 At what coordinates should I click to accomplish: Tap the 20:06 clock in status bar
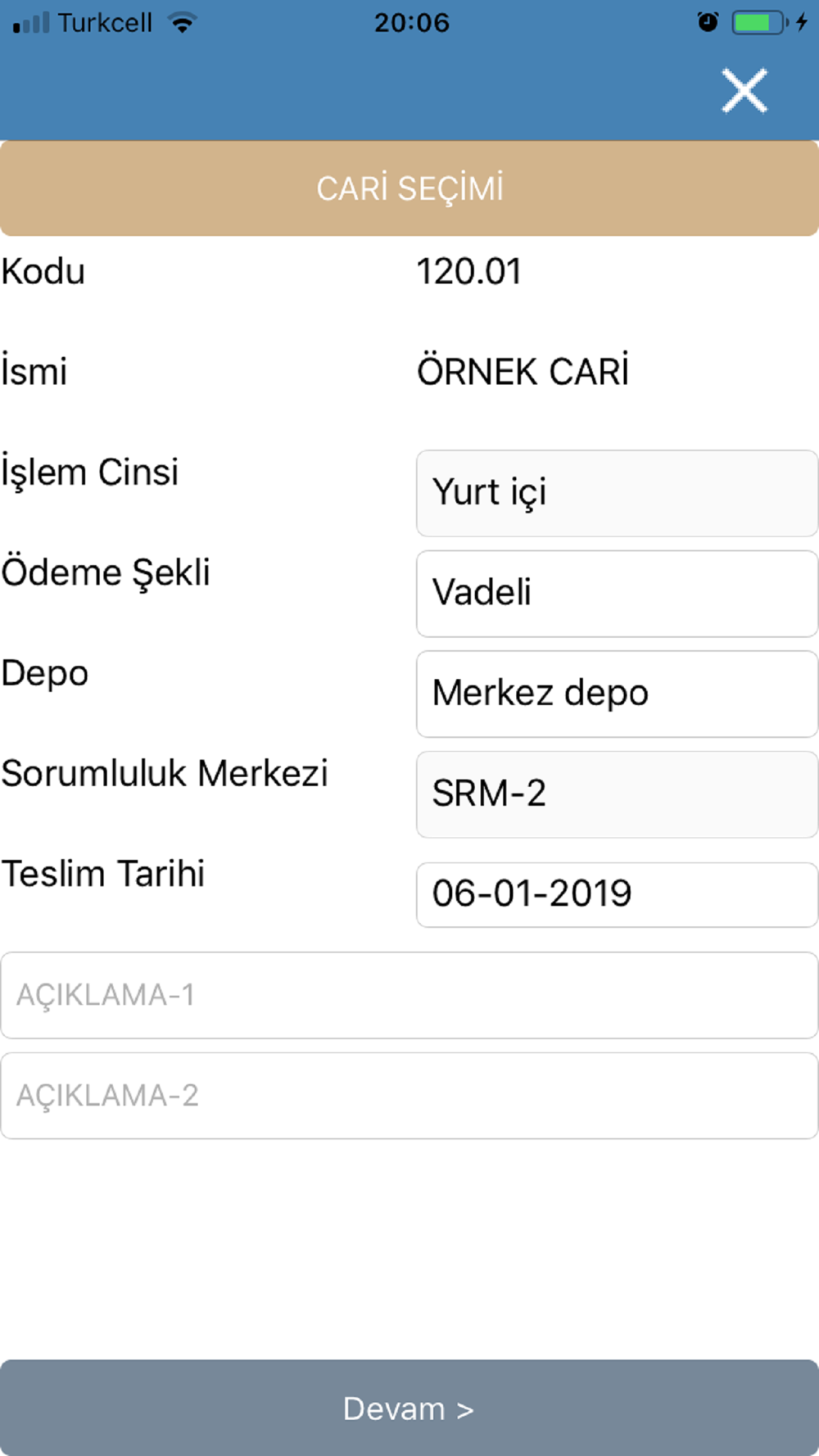[x=412, y=23]
